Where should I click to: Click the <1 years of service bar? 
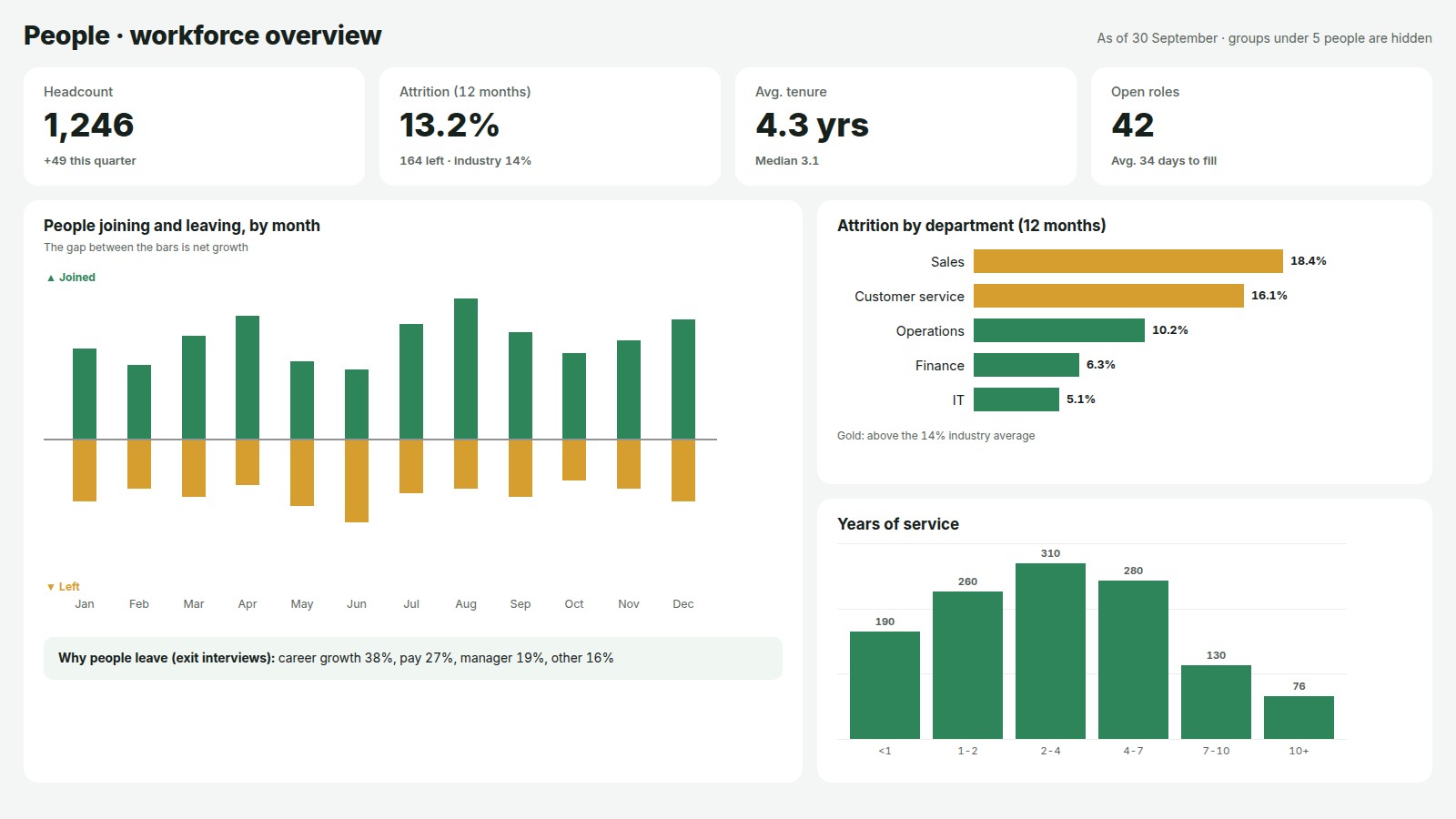point(885,685)
